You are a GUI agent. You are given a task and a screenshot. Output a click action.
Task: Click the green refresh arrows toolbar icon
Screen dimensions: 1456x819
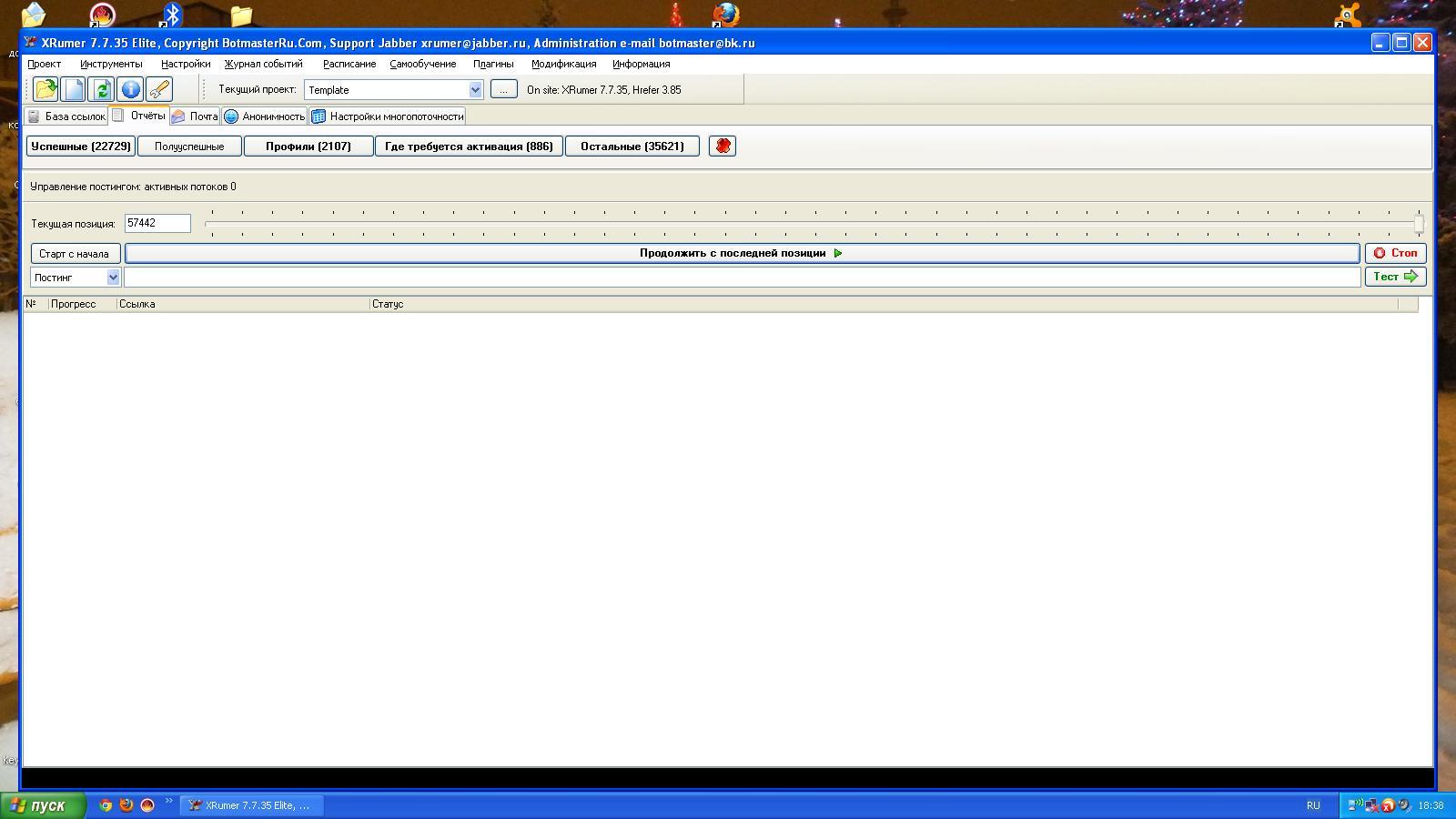pos(102,89)
